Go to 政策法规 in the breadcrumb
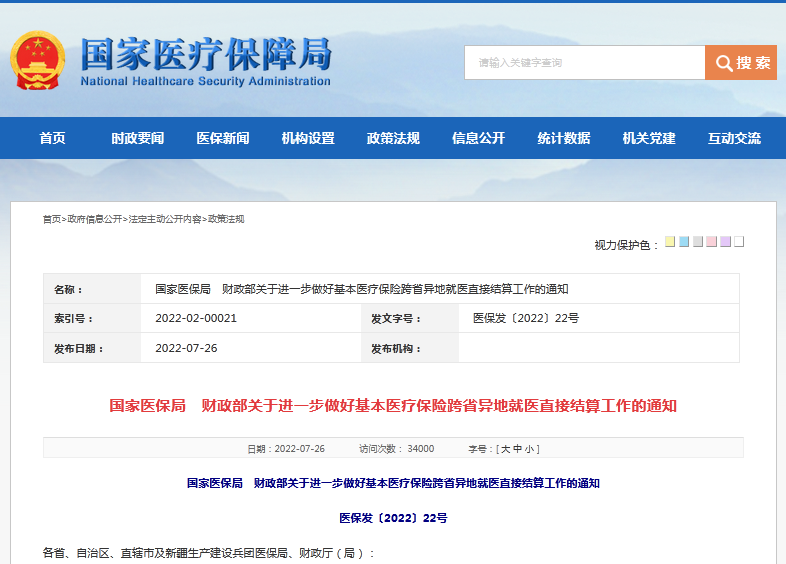 (226, 219)
